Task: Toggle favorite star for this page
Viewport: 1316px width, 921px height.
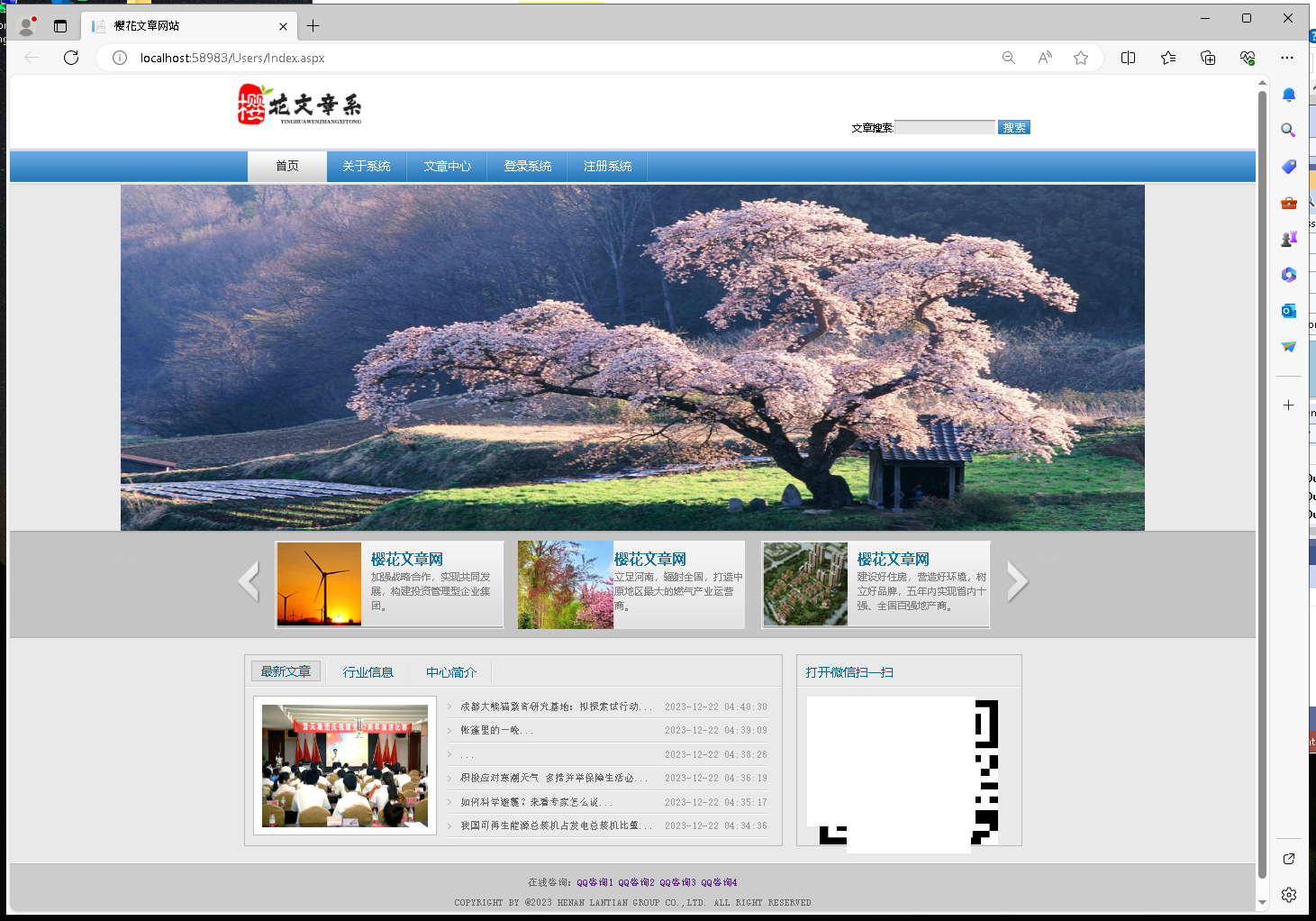Action: 1080,57
